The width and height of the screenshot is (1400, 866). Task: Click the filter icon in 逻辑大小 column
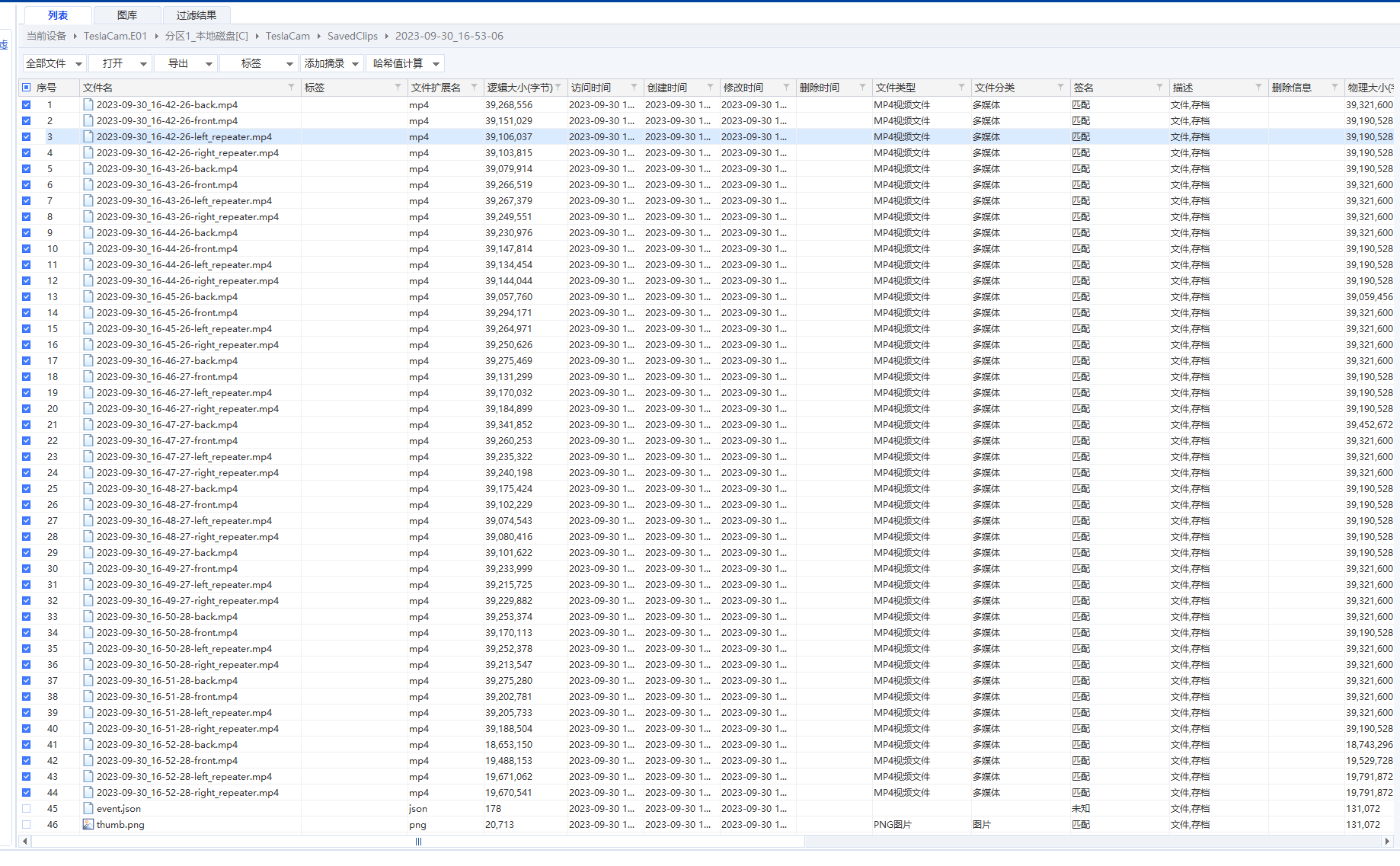(x=558, y=88)
